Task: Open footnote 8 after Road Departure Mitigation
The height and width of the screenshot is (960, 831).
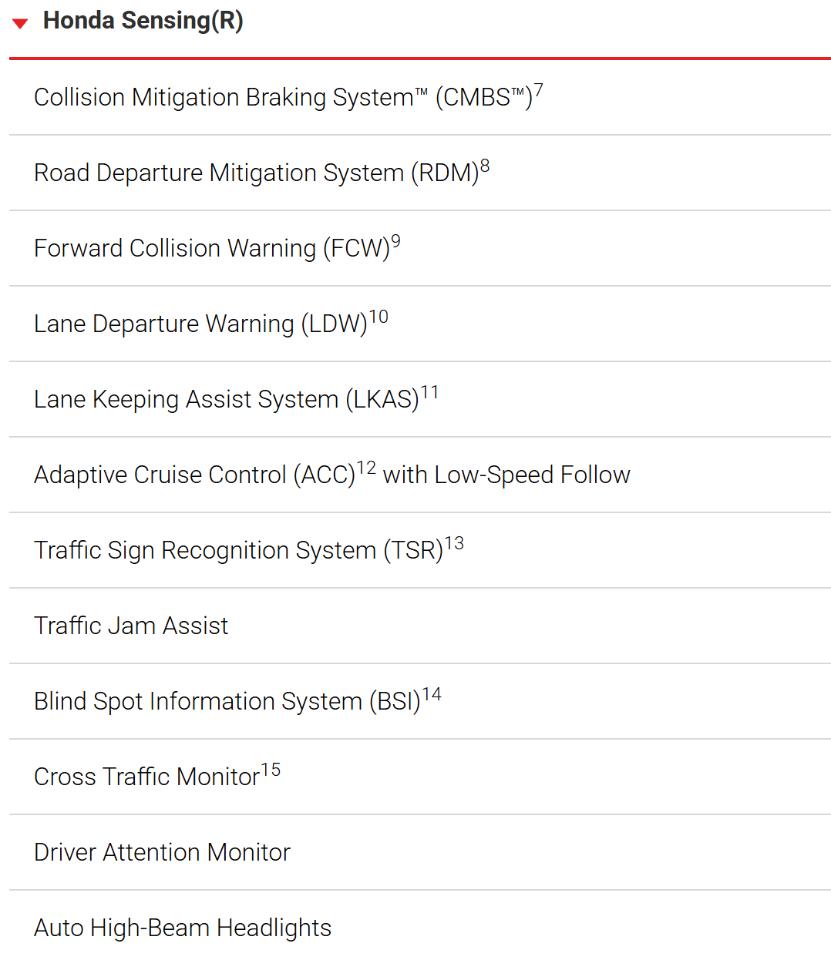Action: pos(484,166)
